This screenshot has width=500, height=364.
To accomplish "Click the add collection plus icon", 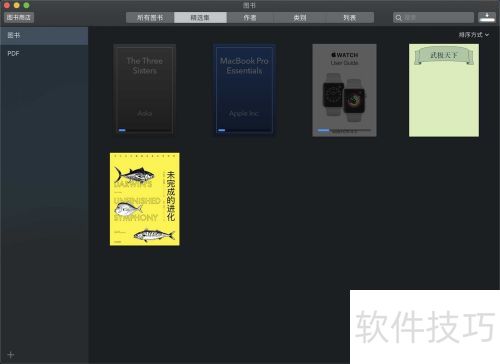I will coord(11,355).
